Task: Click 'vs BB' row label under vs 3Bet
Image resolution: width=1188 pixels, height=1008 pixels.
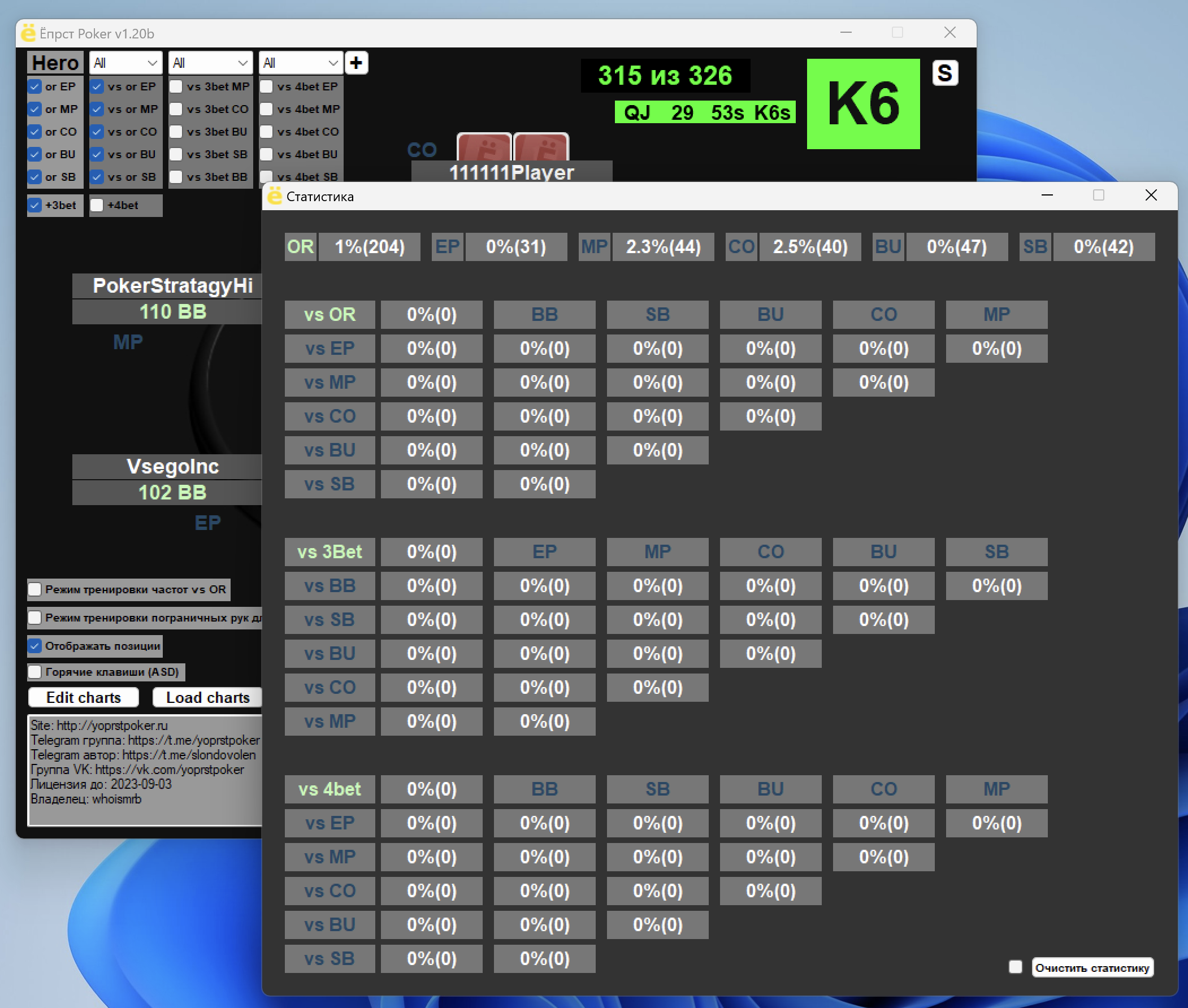Action: pos(329,586)
